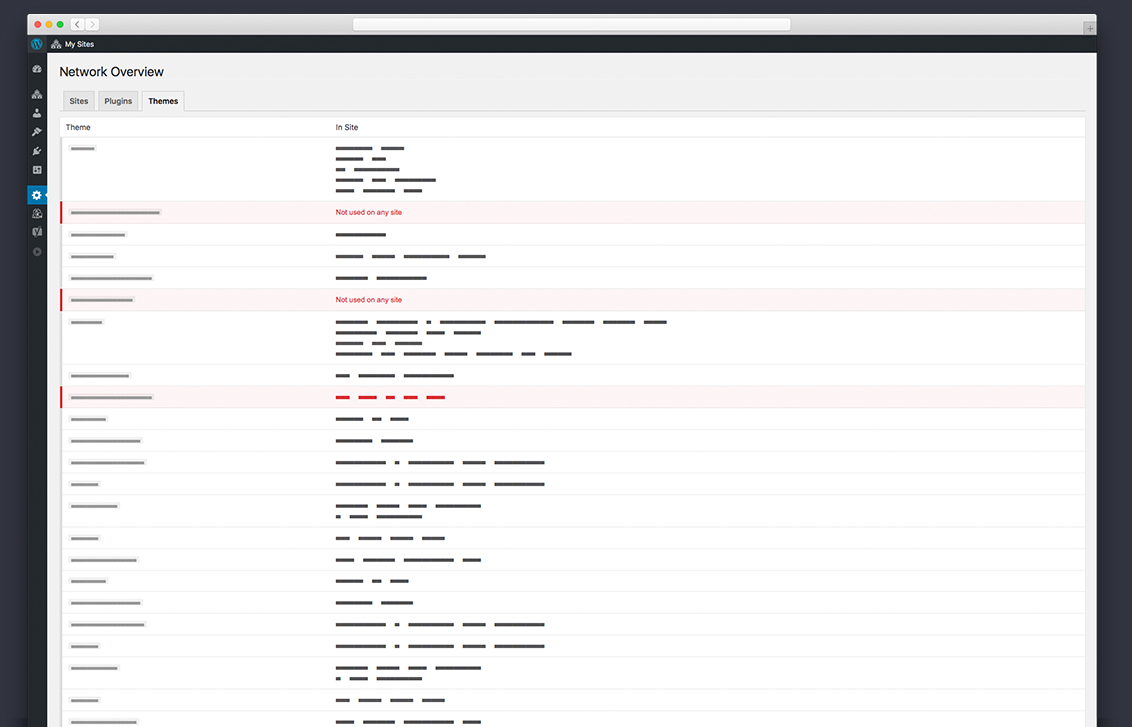
Task: Click the browser back arrow
Action: click(x=77, y=25)
